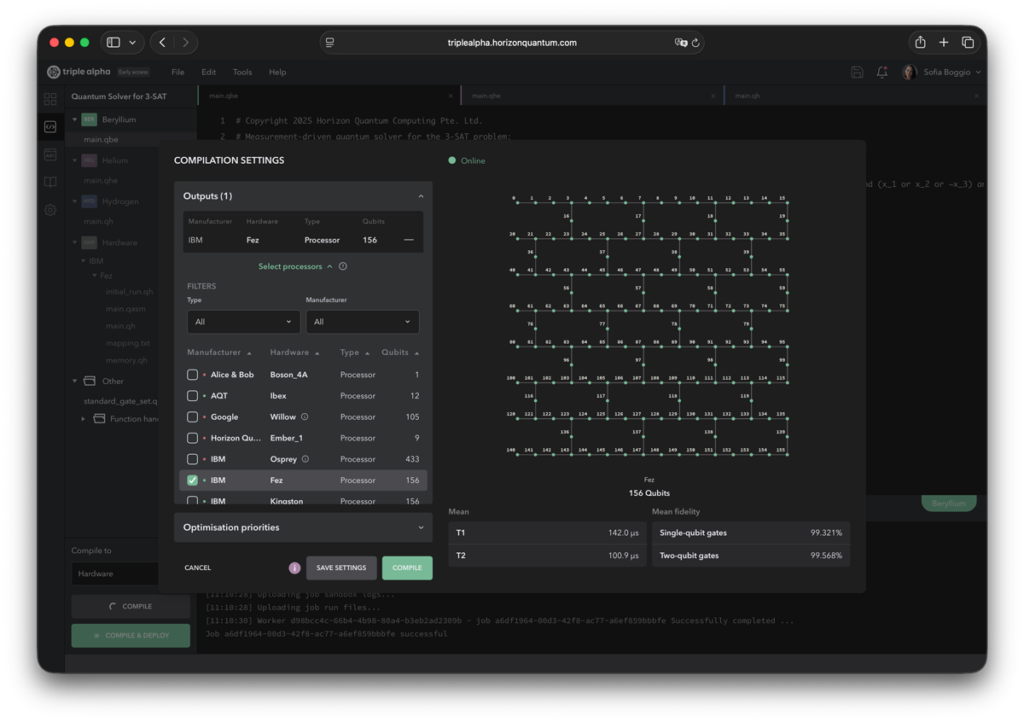Click Beryllium BER badge icon in tree
The width and height of the screenshot is (1024, 722).
[89, 119]
